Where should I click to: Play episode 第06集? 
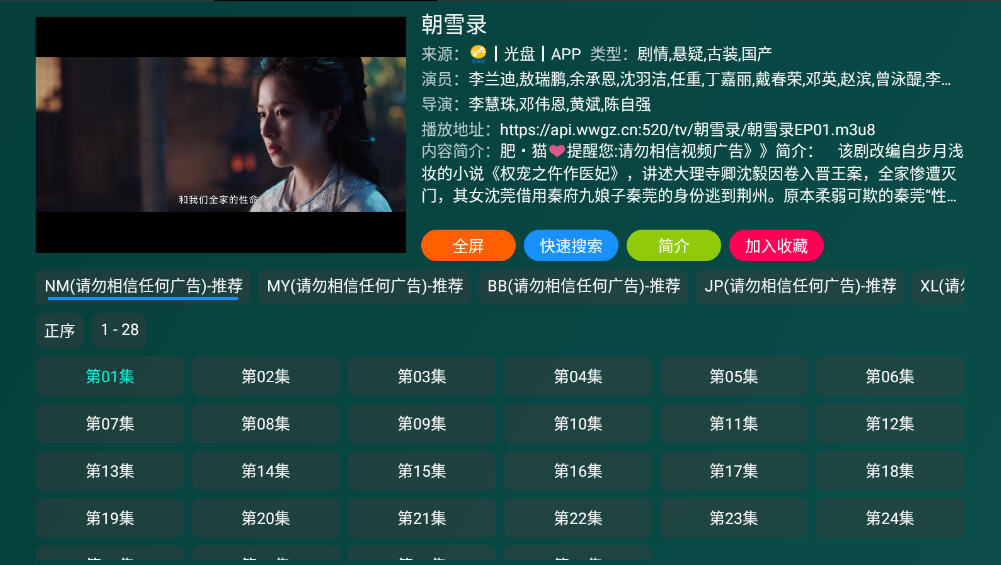(890, 377)
